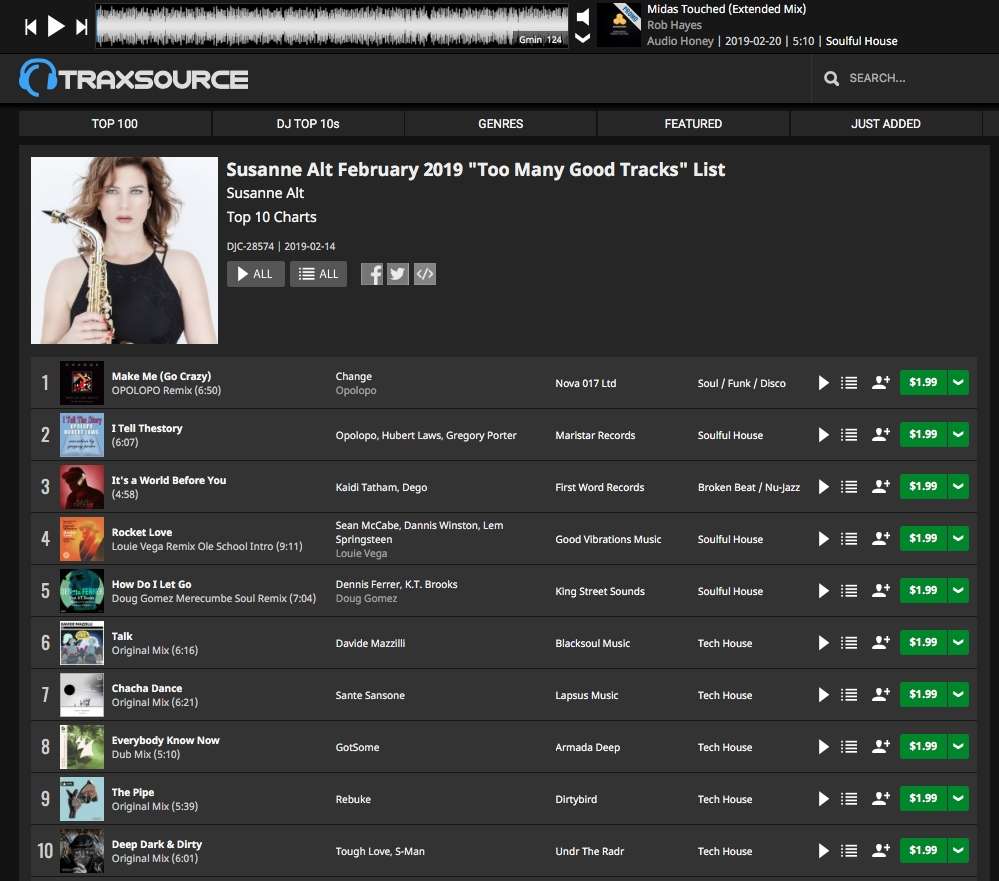Viewport: 999px width, 881px height.
Task: Add Make Me (Go Crazy) to queue
Action: click(x=849, y=383)
